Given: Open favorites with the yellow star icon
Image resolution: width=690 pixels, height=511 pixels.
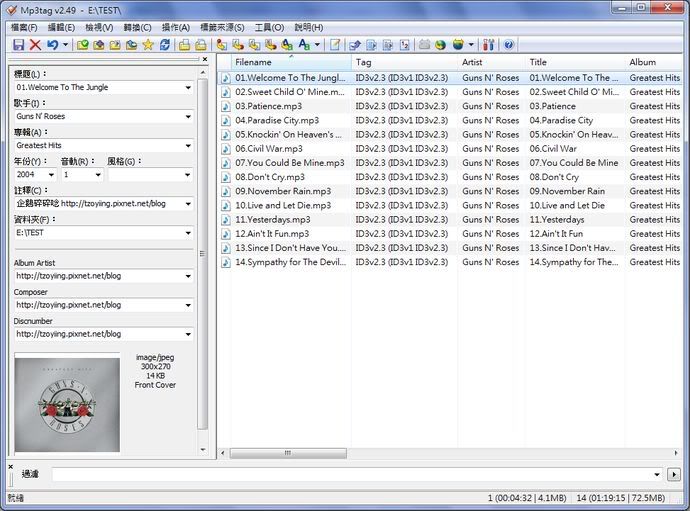Looking at the screenshot, I should click(x=148, y=44).
